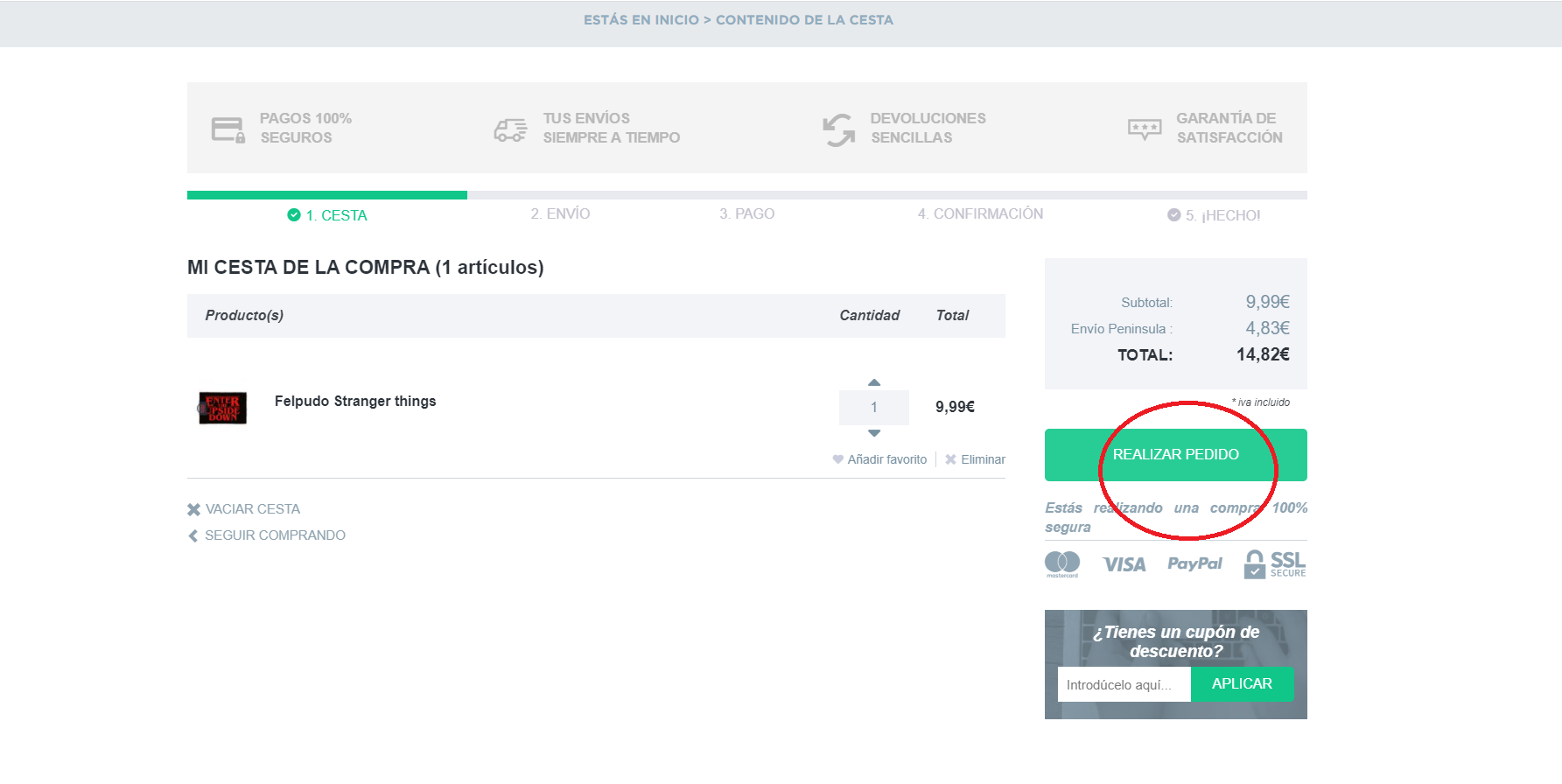Increase quantity with the up arrow
The image size is (1562, 784).
pyautogui.click(x=873, y=382)
